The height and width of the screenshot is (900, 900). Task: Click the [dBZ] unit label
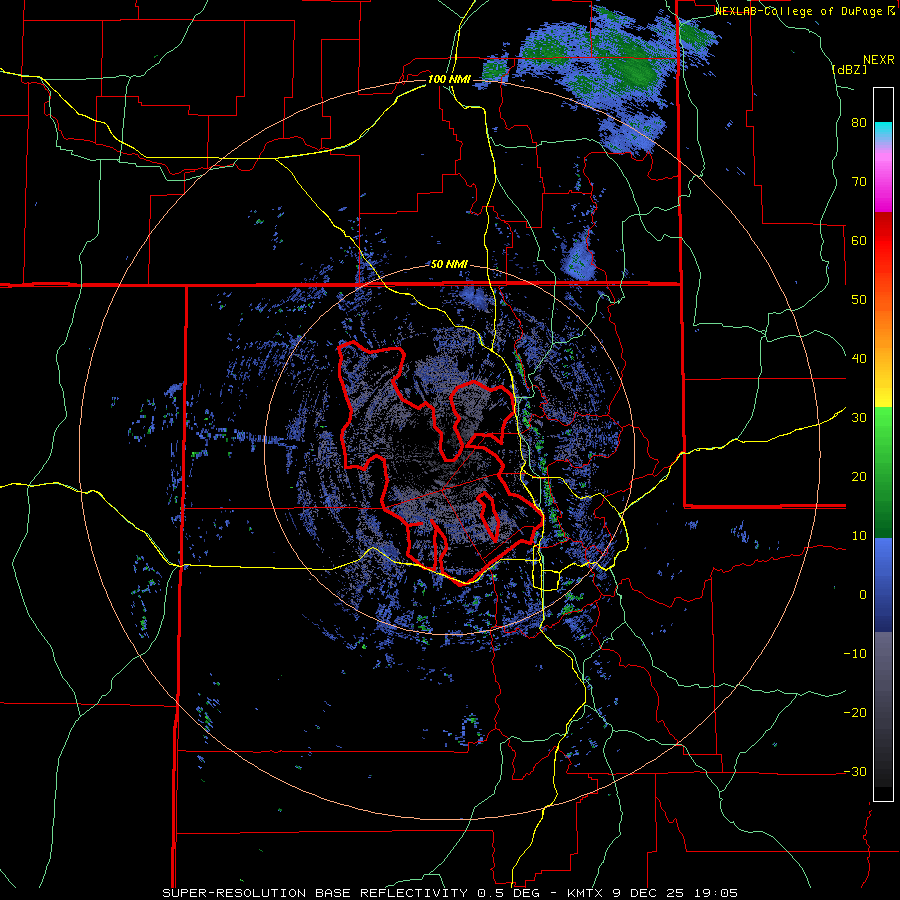849,69
